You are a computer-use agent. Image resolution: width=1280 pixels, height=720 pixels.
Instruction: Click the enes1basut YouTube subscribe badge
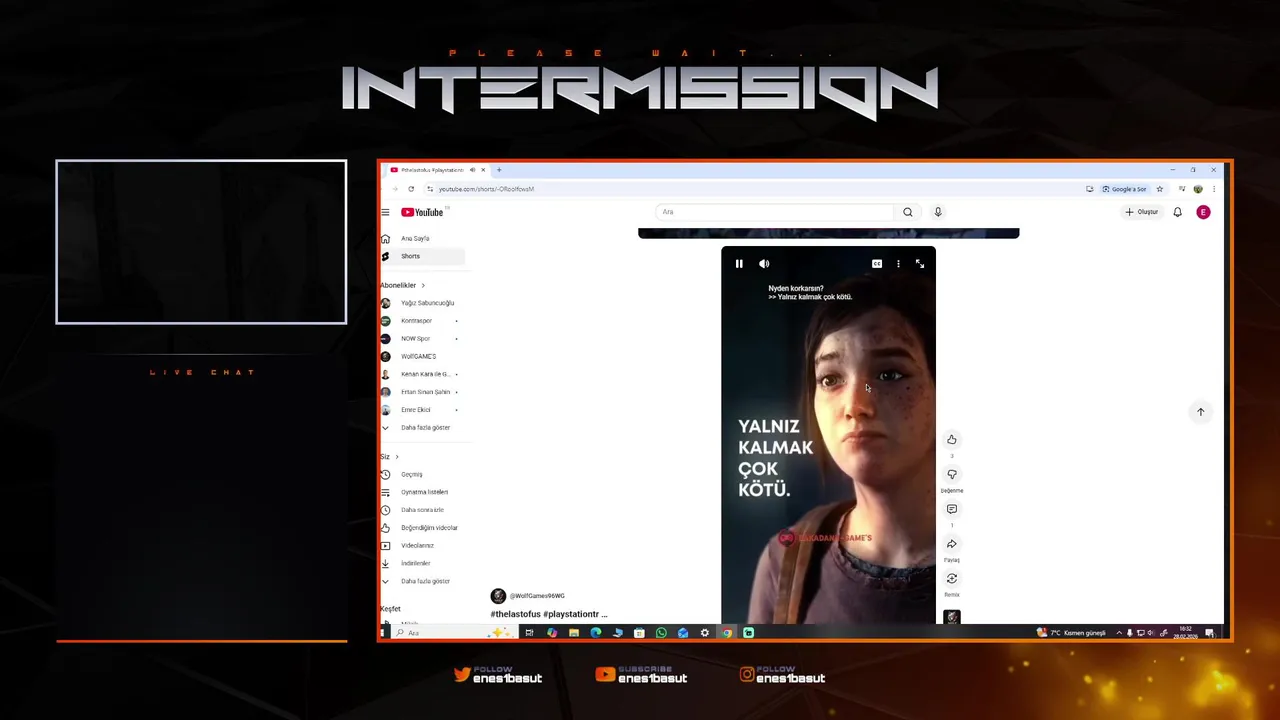coord(641,675)
